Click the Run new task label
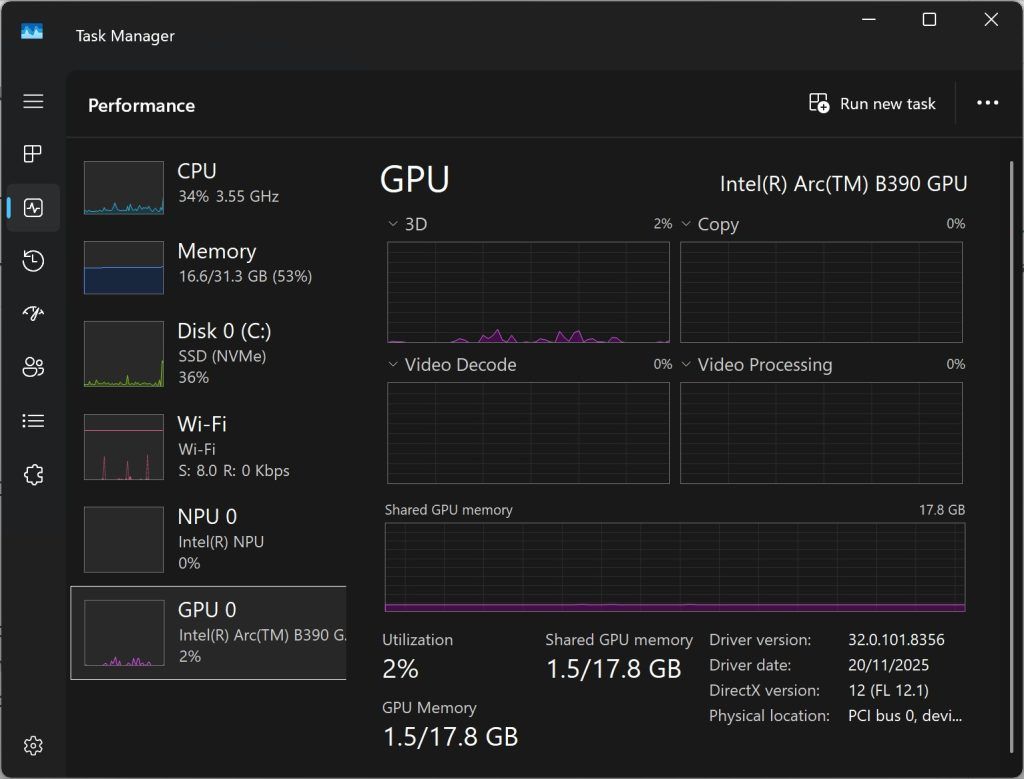Viewport: 1024px width, 779px height. pyautogui.click(x=888, y=104)
